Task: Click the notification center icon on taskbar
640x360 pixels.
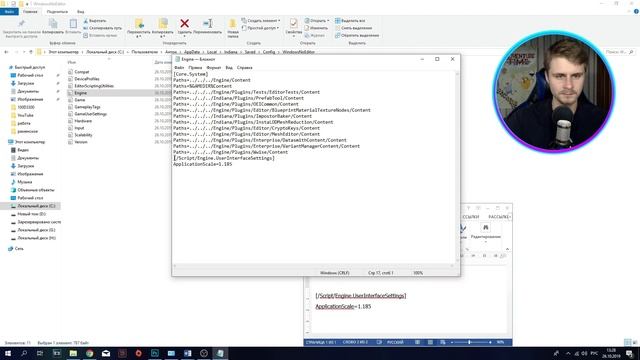Action: click(629, 353)
